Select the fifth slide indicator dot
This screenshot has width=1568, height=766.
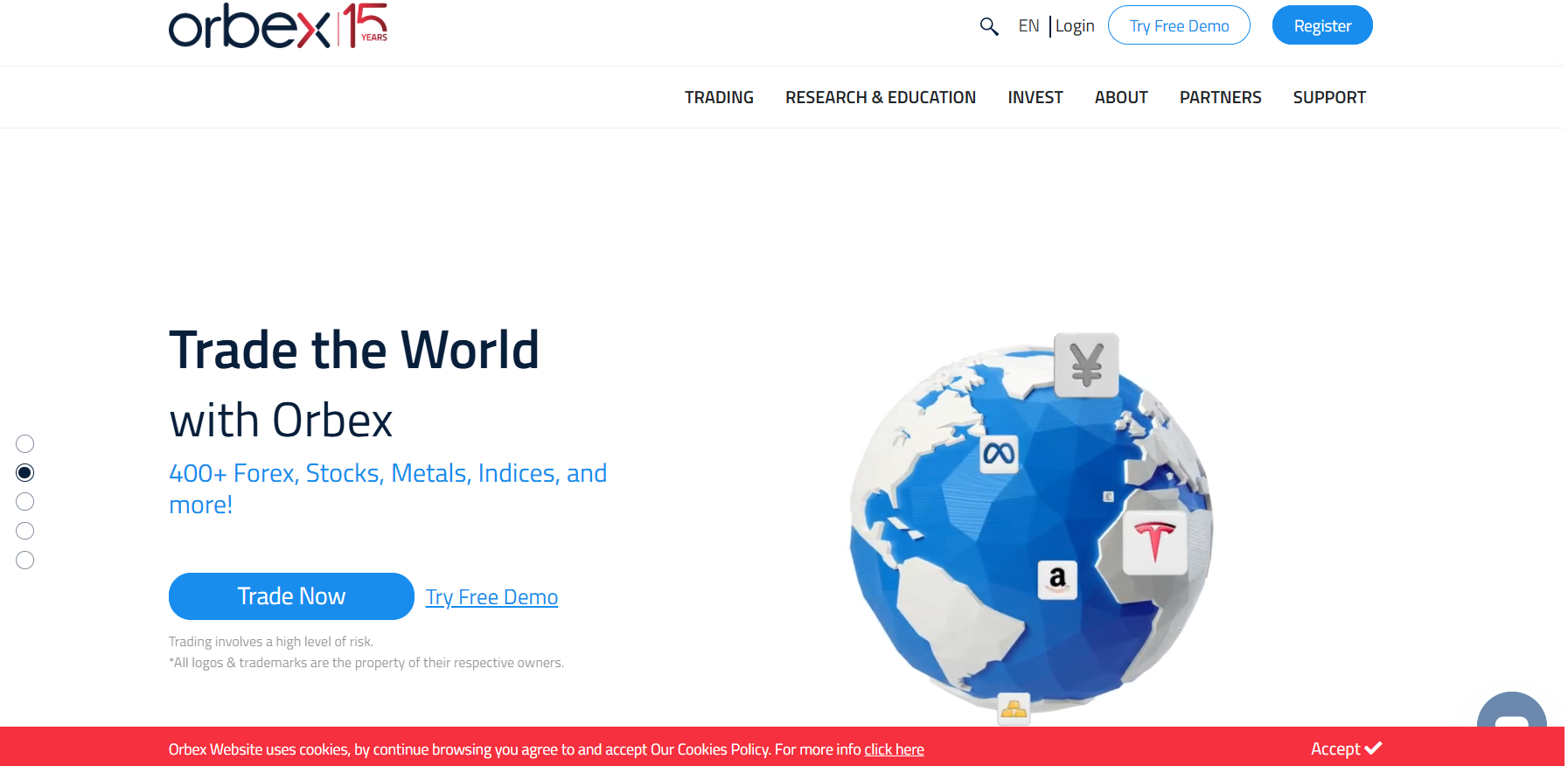(25, 561)
